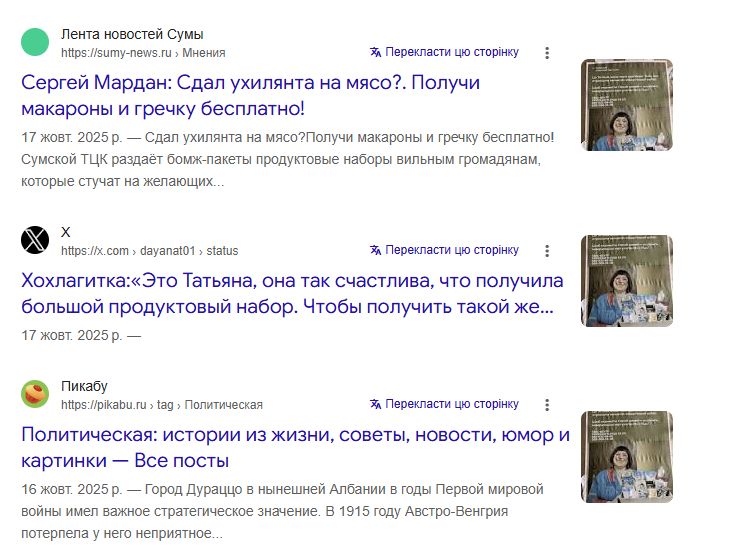Click the green Лента новостей Сумы favicon
This screenshot has height=552, width=742.
point(35,43)
